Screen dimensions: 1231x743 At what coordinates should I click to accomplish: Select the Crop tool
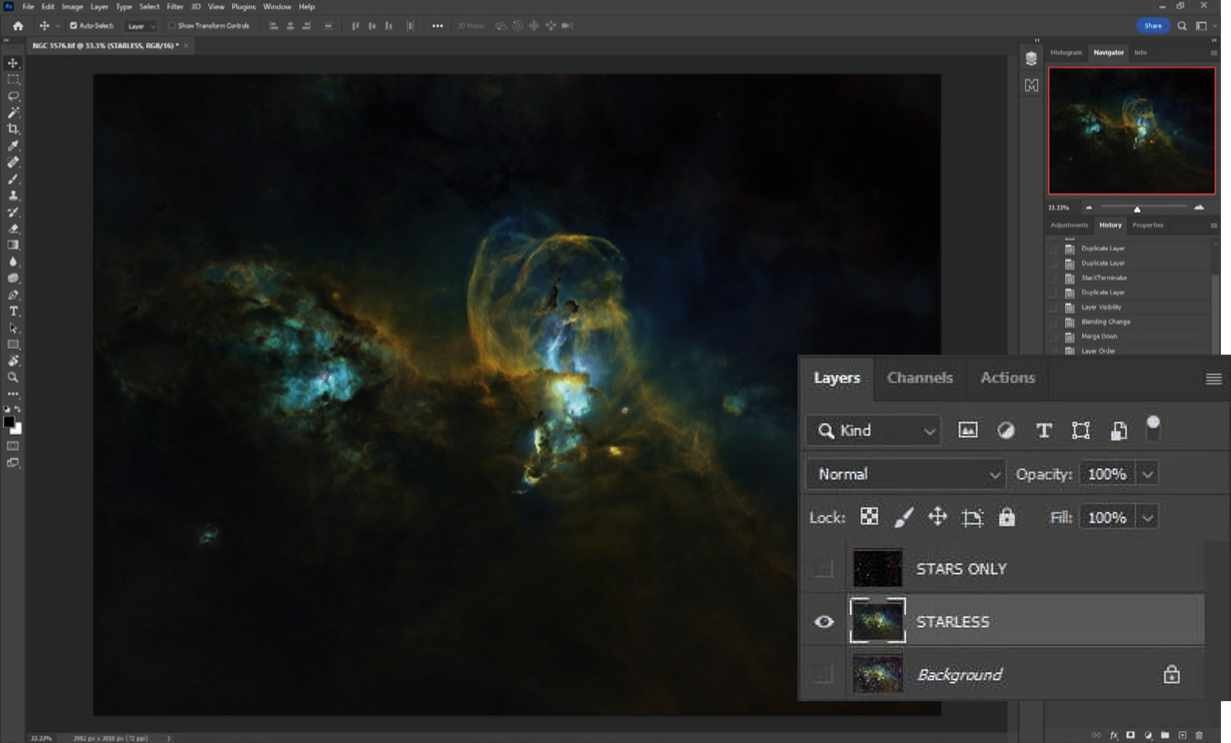tap(13, 129)
